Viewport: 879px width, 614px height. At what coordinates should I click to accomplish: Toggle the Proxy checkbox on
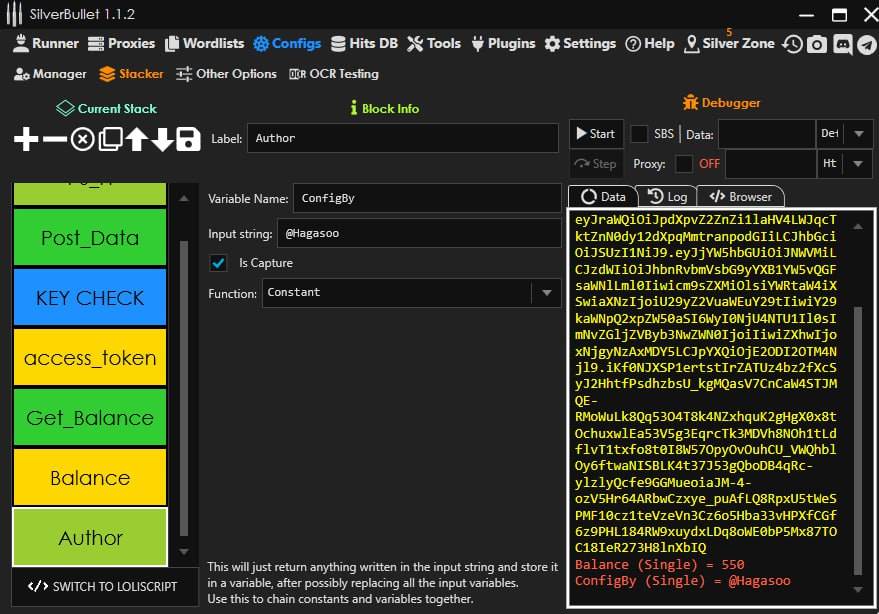coord(684,164)
